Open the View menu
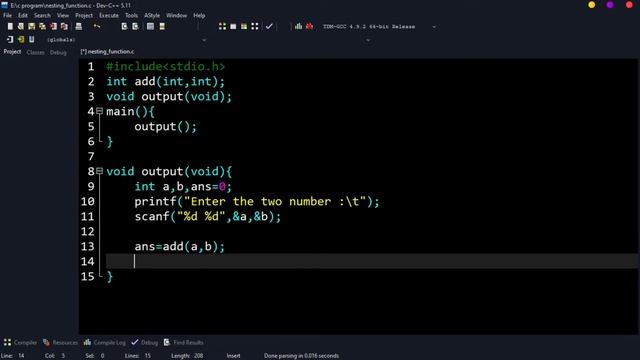640x360 pixels. pos(63,16)
